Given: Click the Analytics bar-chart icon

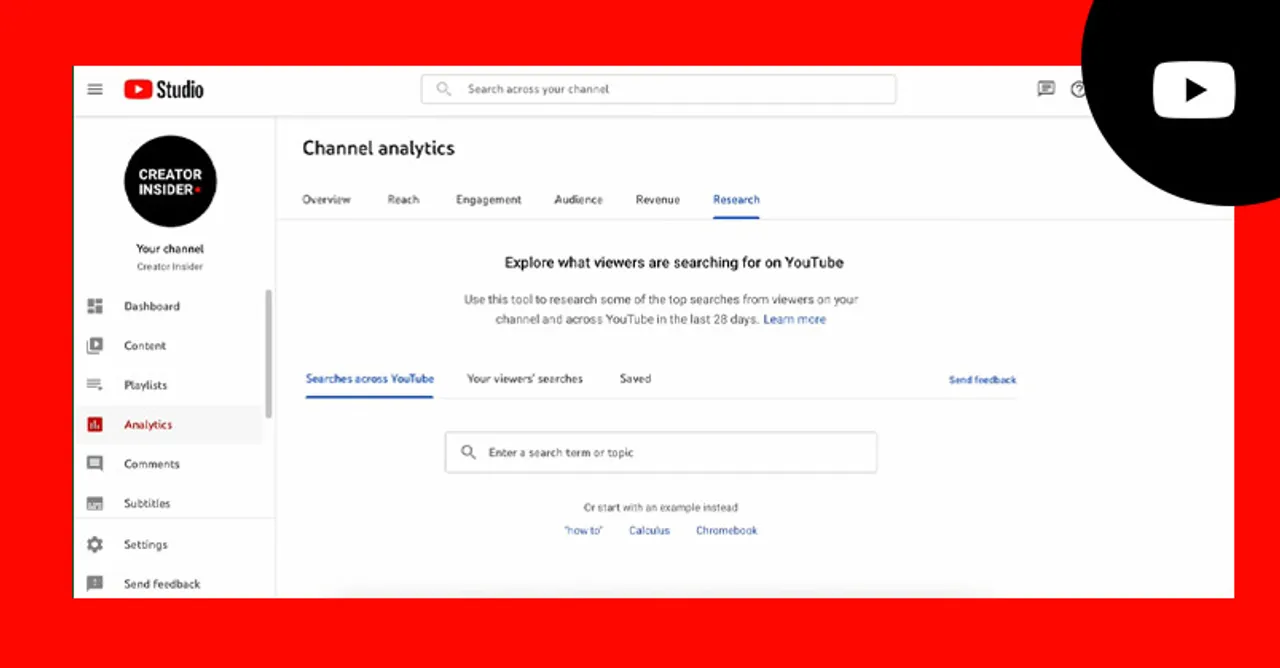Looking at the screenshot, I should 95,425.
